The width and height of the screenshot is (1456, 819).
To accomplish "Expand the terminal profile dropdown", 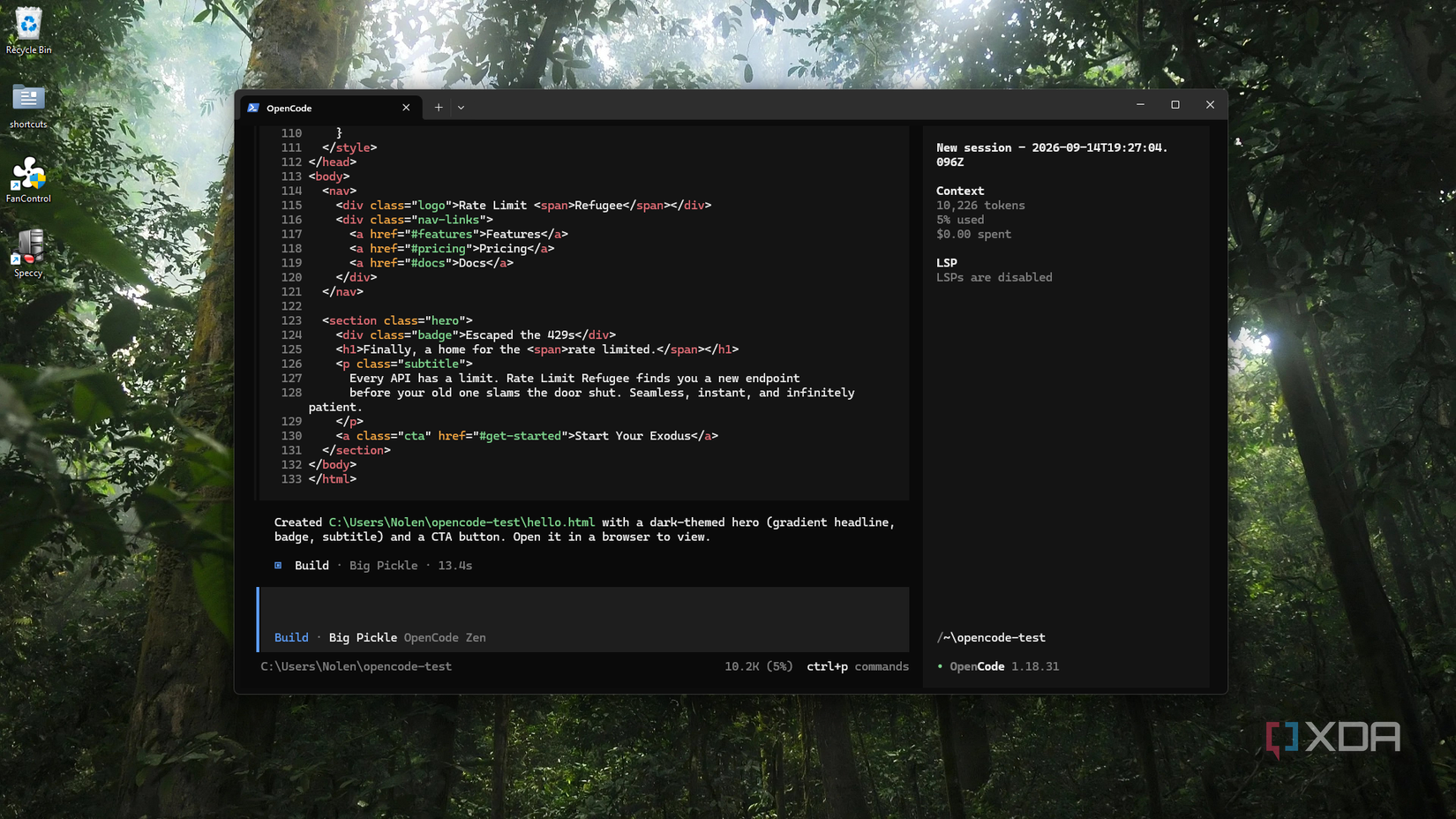I will pos(461,108).
